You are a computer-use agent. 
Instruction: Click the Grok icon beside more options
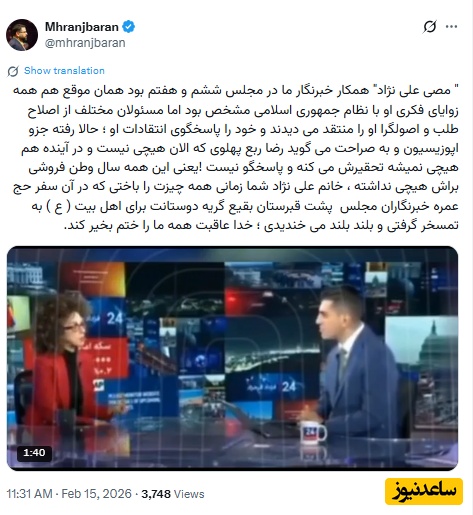[x=430, y=27]
